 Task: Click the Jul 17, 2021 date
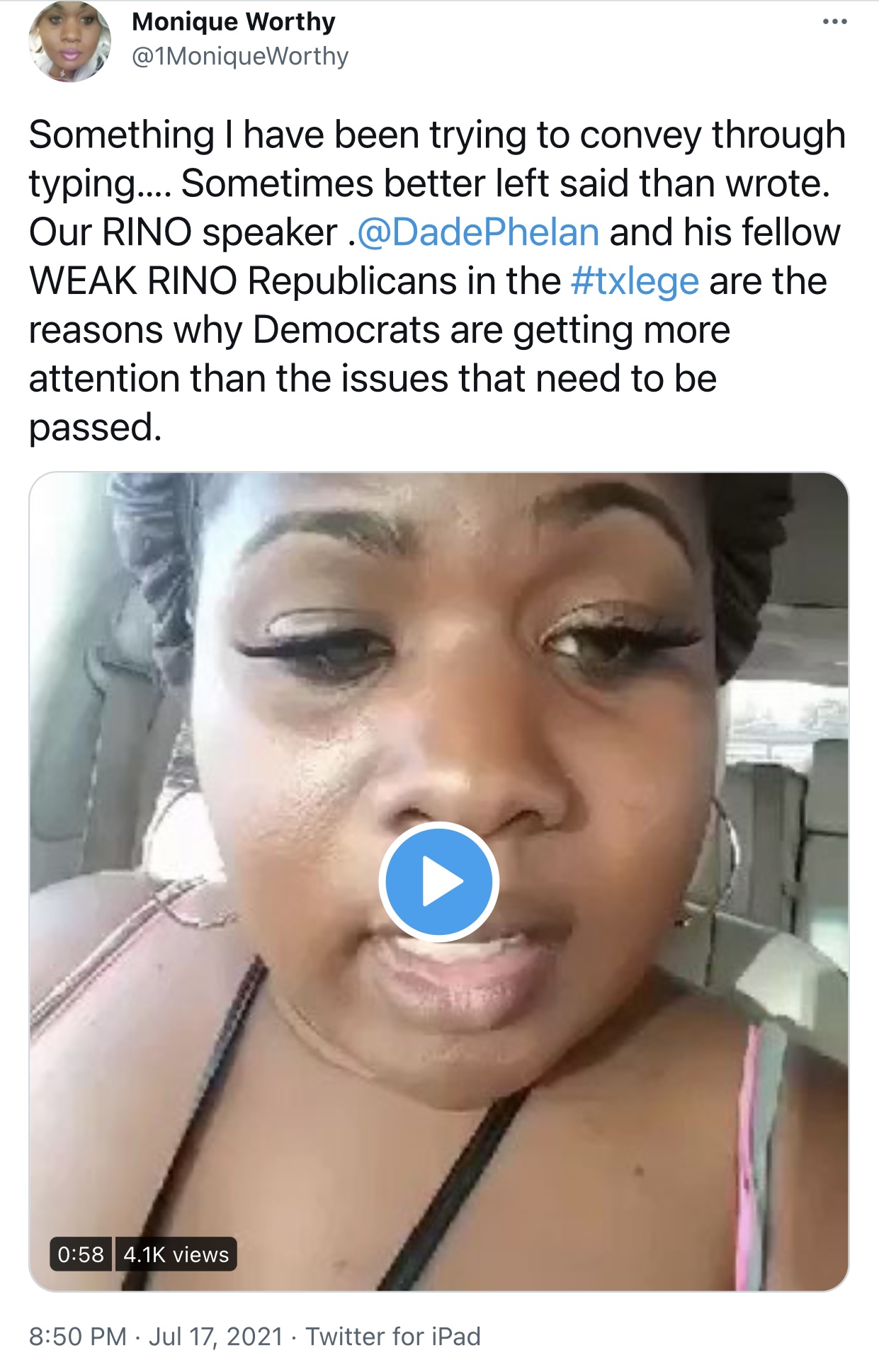[x=216, y=1337]
